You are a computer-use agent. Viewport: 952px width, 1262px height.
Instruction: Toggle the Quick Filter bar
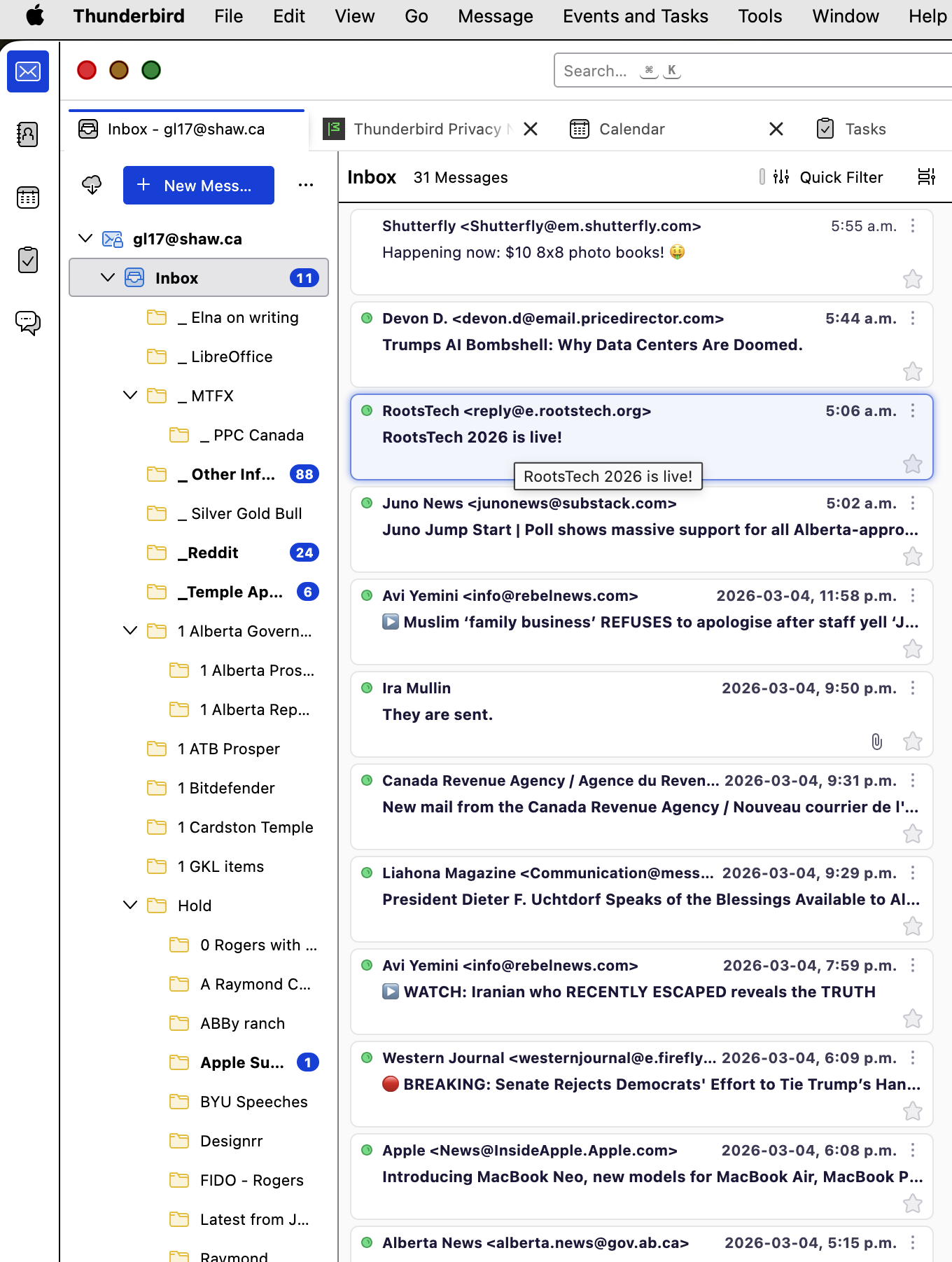coord(828,177)
